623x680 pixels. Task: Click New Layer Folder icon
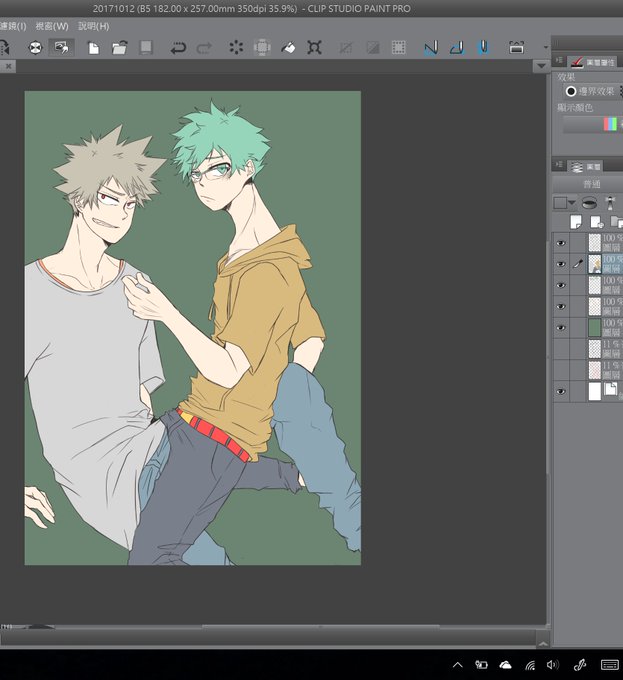[616, 222]
